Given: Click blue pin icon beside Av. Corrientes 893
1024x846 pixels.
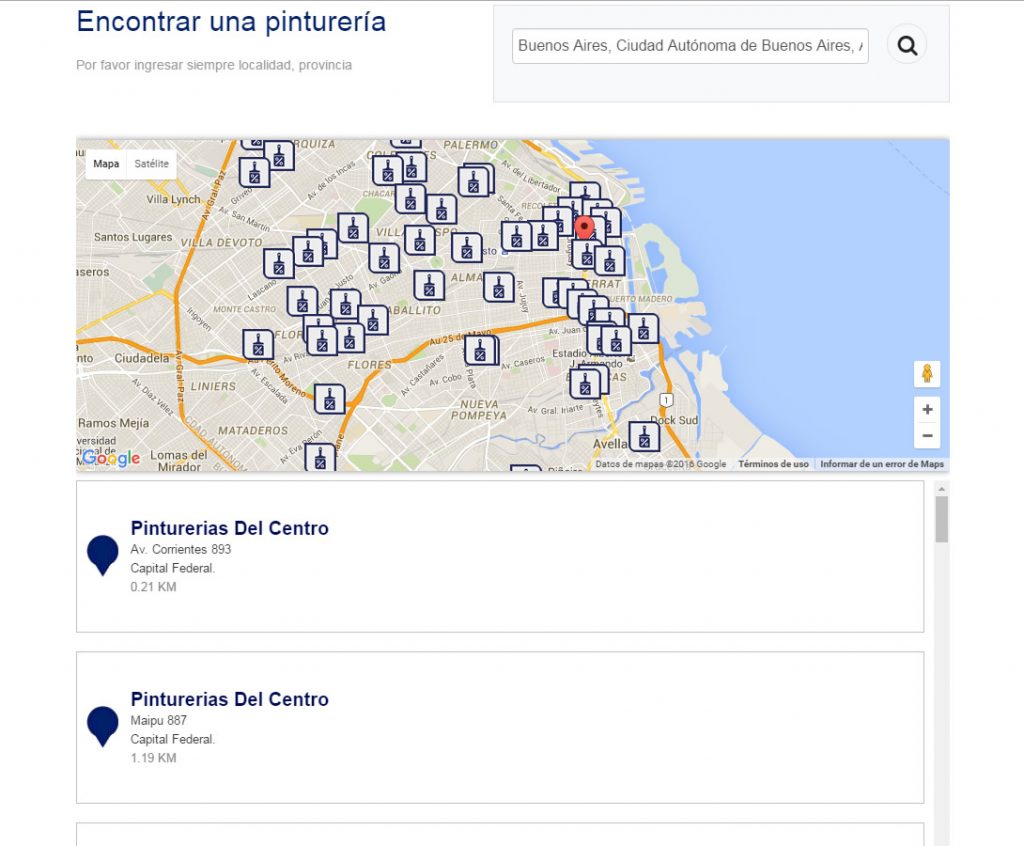Looking at the screenshot, I should [103, 554].
